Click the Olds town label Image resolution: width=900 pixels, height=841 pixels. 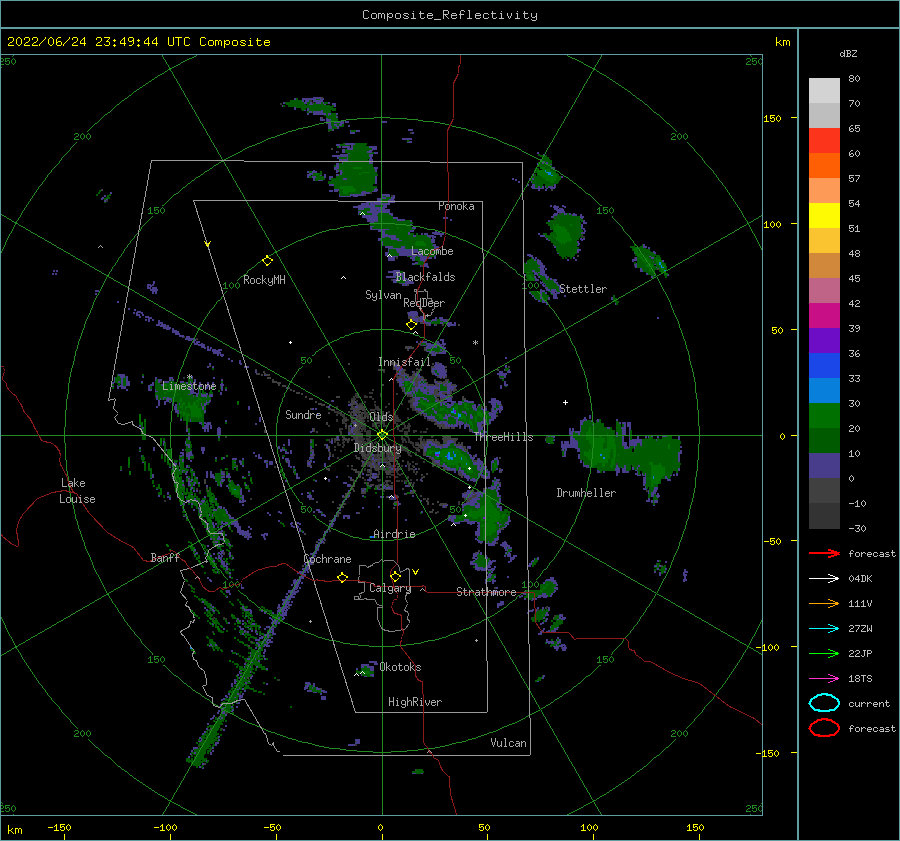tap(381, 417)
